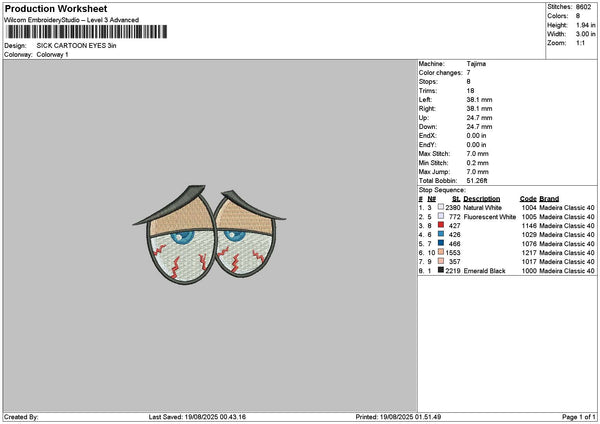Click thread code '1029'
600x424 pixels.
point(529,235)
